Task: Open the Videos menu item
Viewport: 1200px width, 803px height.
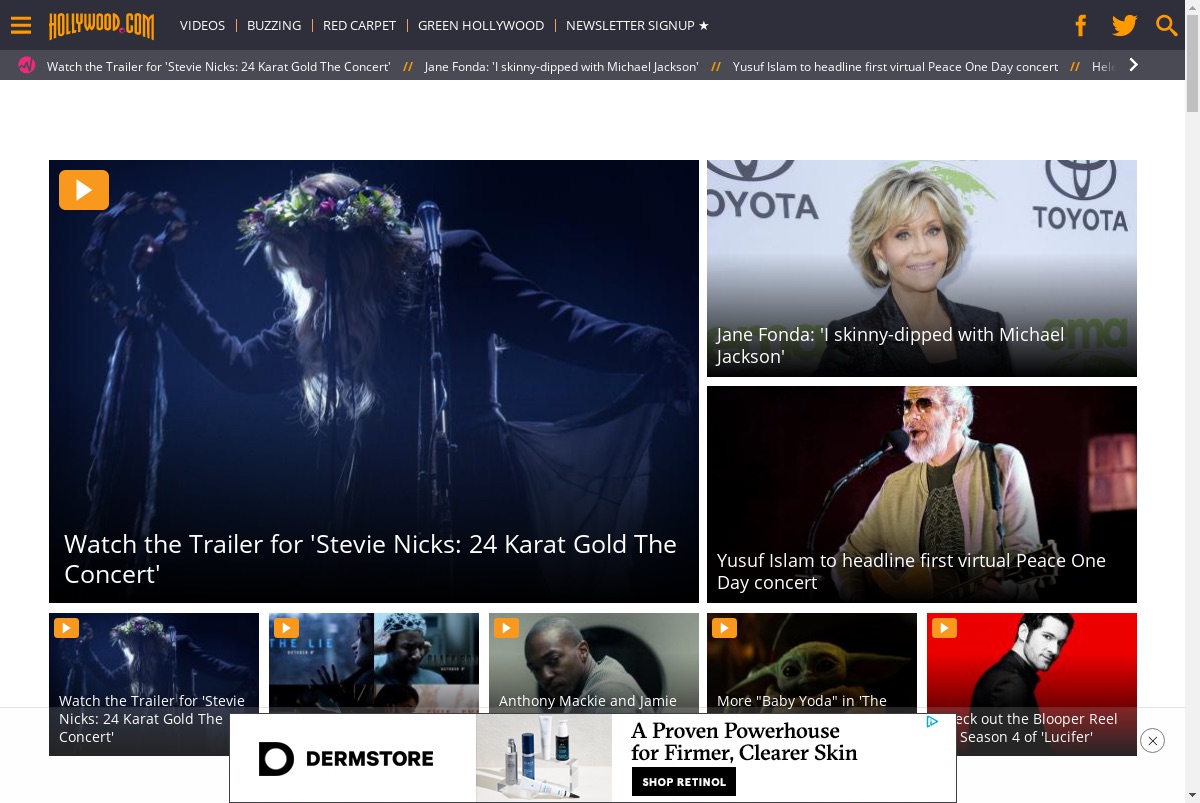Action: [202, 25]
